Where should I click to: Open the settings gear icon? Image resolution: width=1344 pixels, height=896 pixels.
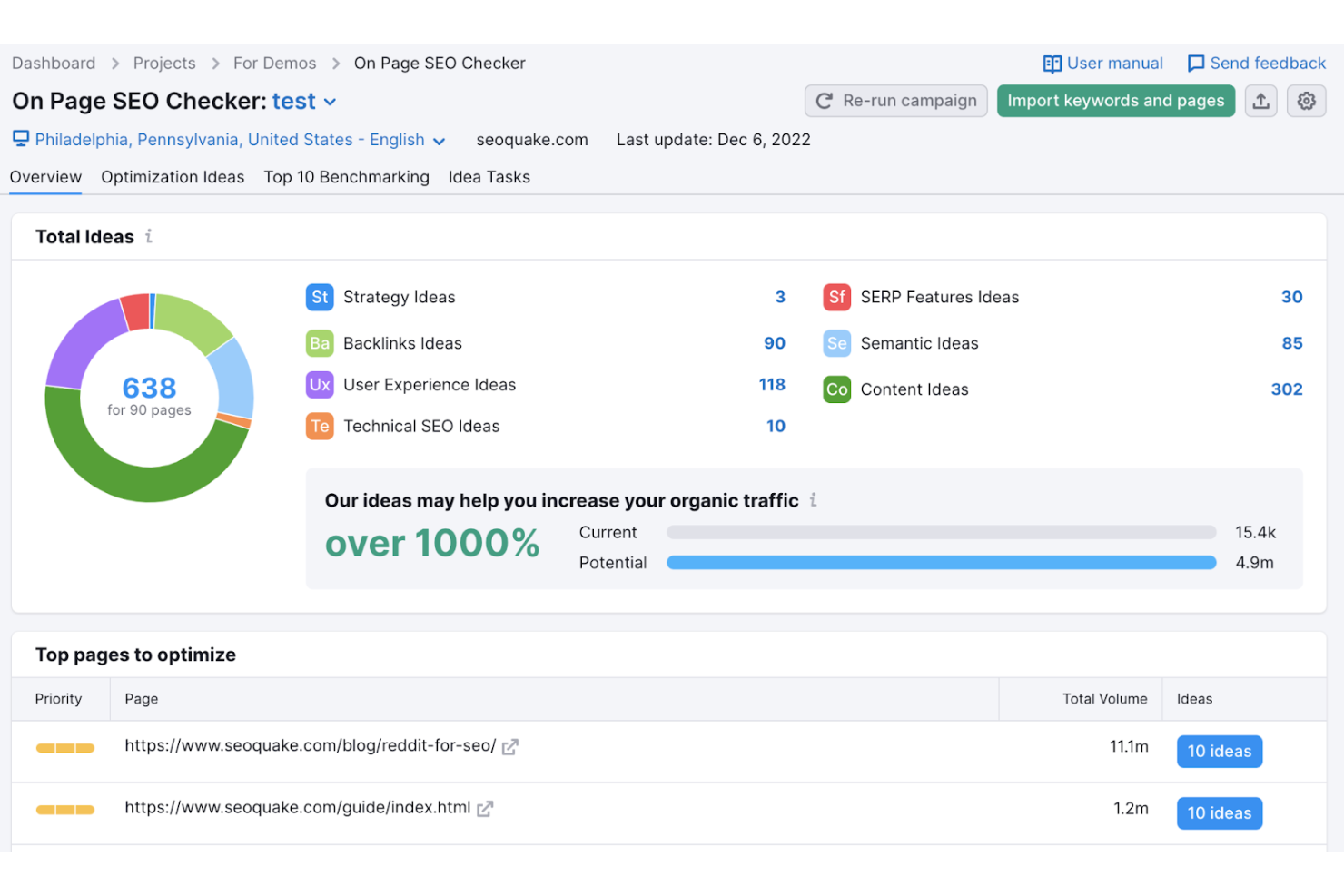tap(1306, 101)
